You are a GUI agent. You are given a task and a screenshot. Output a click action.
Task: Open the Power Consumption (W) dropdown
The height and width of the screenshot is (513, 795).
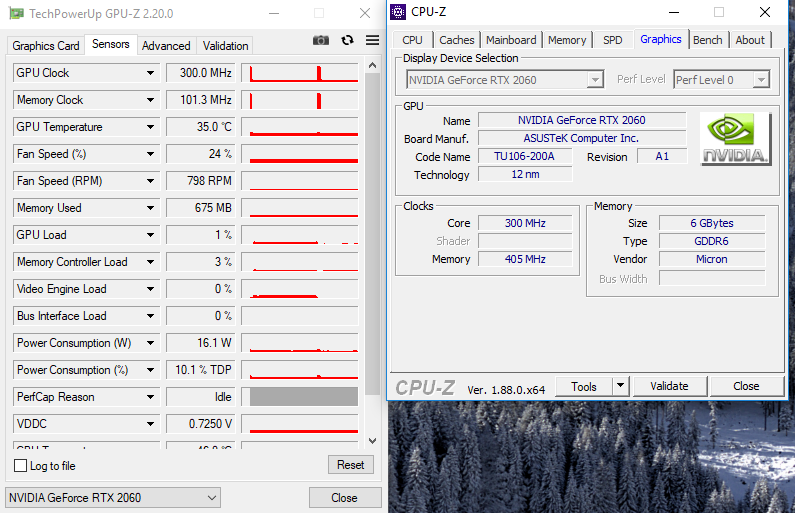[x=150, y=343]
